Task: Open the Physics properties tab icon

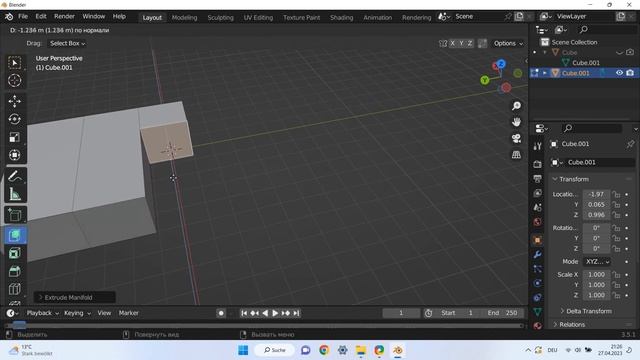Action: pos(538,283)
